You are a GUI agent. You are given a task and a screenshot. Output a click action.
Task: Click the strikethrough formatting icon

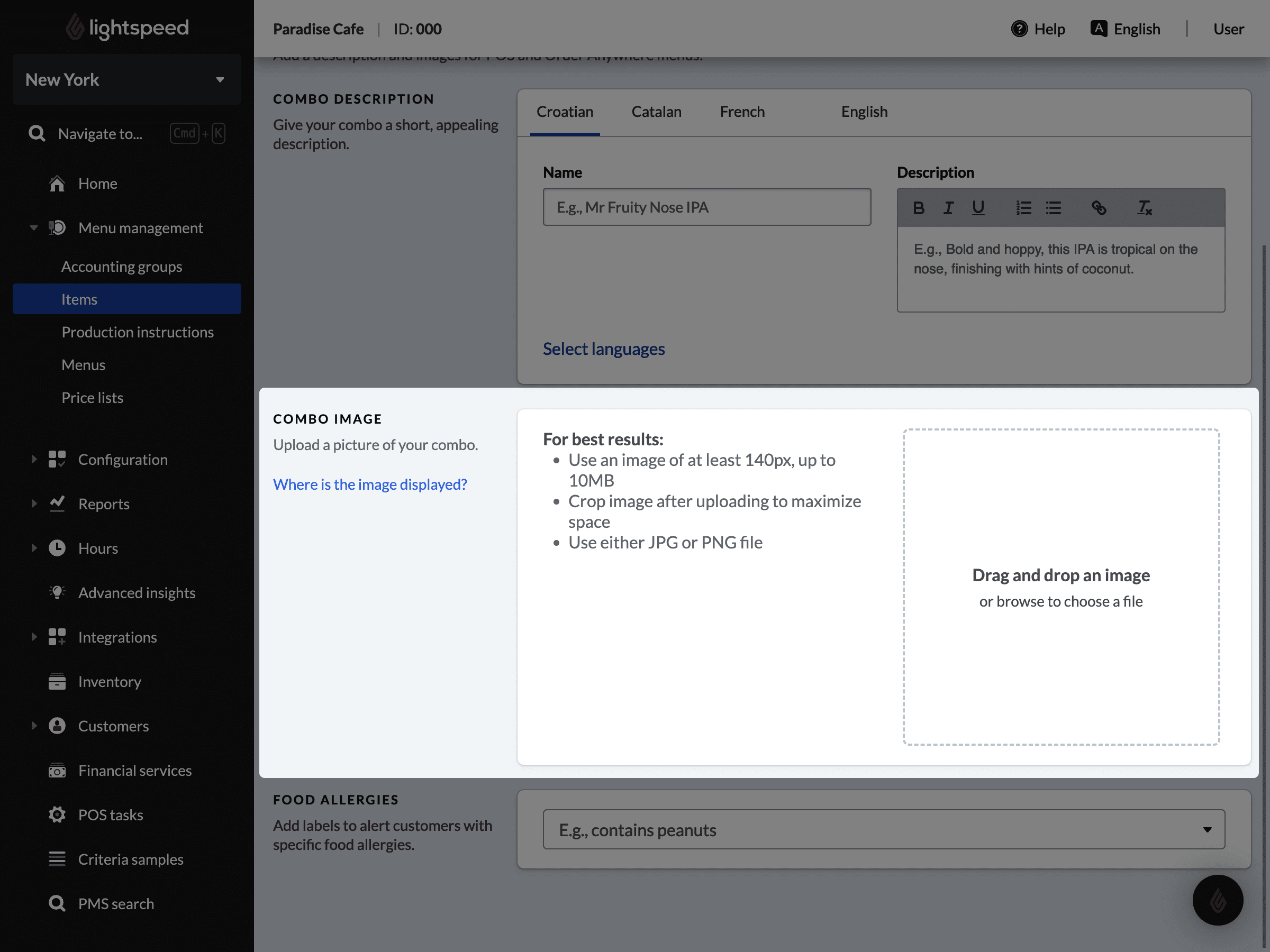click(x=1143, y=207)
